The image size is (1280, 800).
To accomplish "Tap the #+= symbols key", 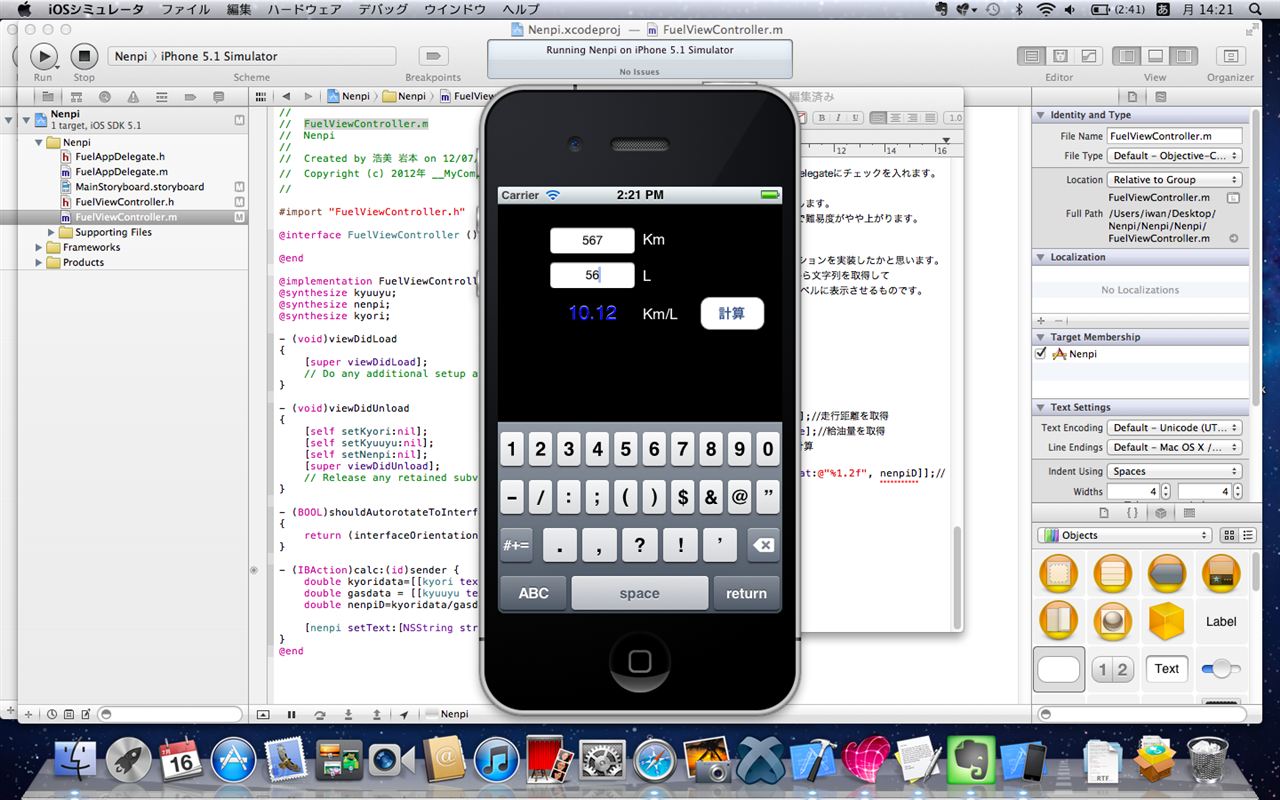I will 516,545.
